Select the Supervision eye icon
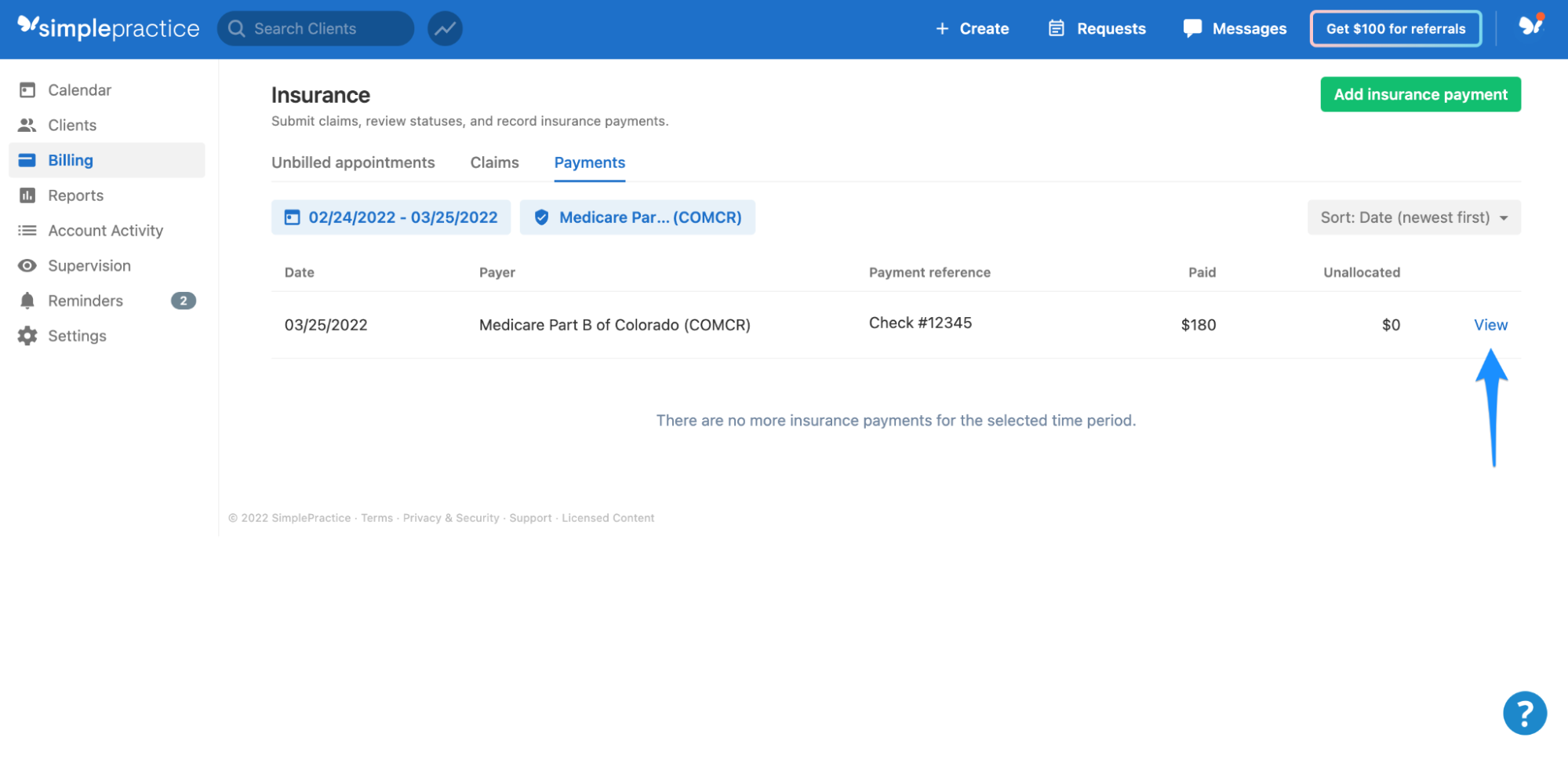Screen dimensions: 1568x759 click(x=27, y=265)
